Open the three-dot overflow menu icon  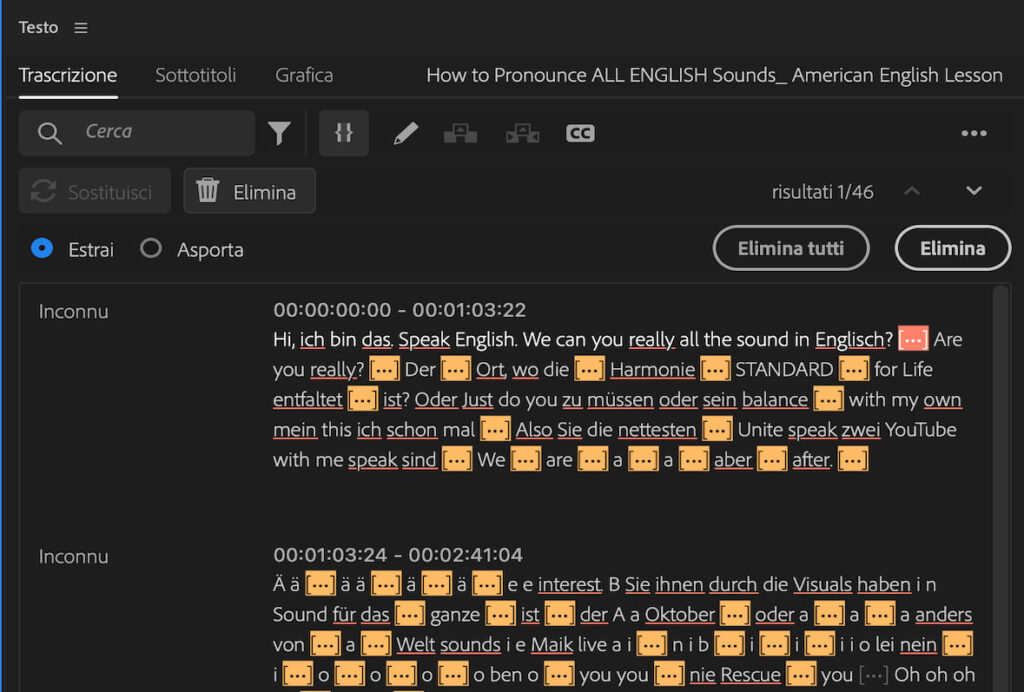[x=974, y=132]
